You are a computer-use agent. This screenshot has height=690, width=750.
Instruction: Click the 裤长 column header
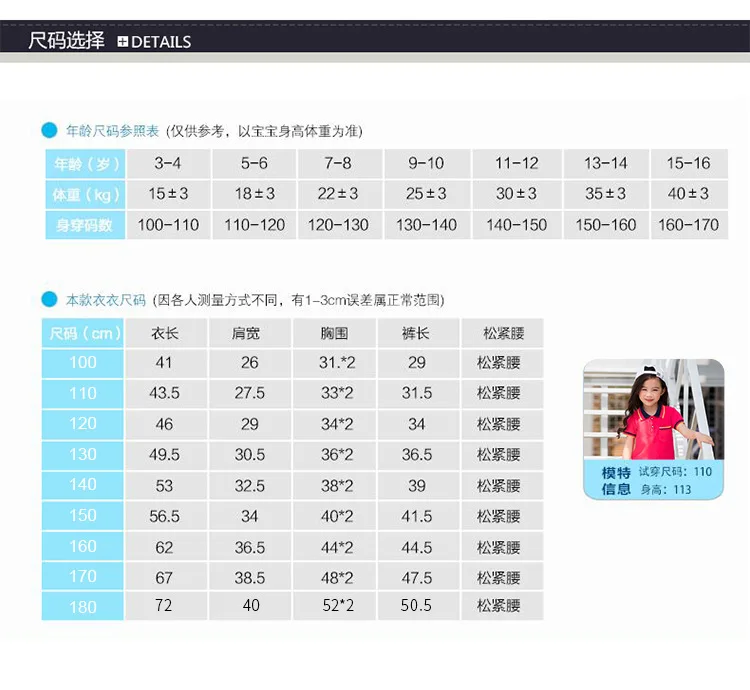pos(418,333)
